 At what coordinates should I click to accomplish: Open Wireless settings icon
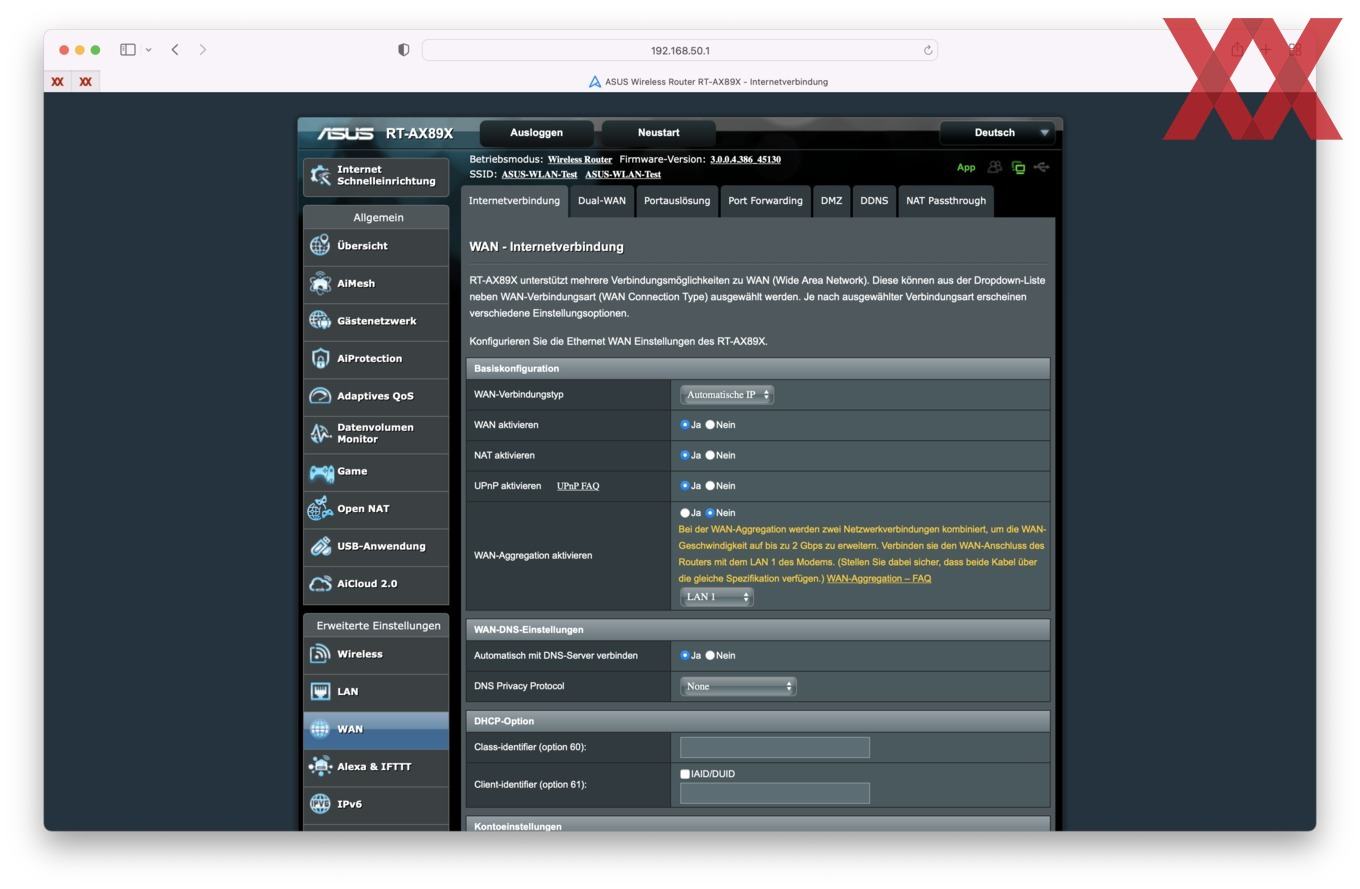[320, 654]
